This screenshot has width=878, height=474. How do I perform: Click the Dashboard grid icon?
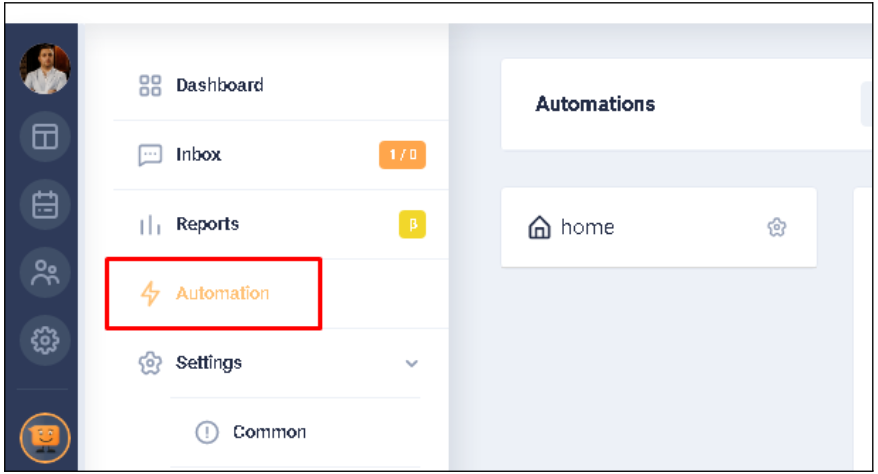pyautogui.click(x=150, y=85)
